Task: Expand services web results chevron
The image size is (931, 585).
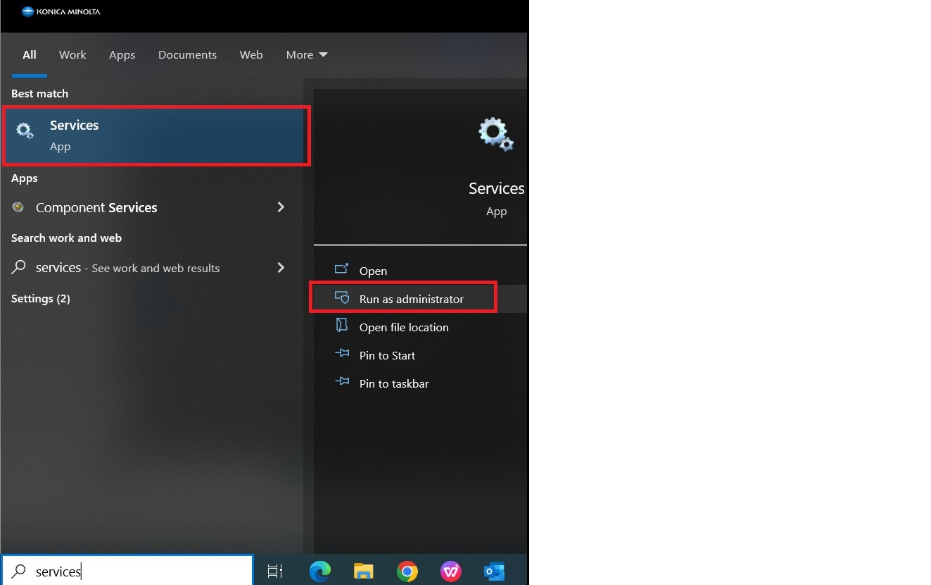Action: tap(281, 267)
